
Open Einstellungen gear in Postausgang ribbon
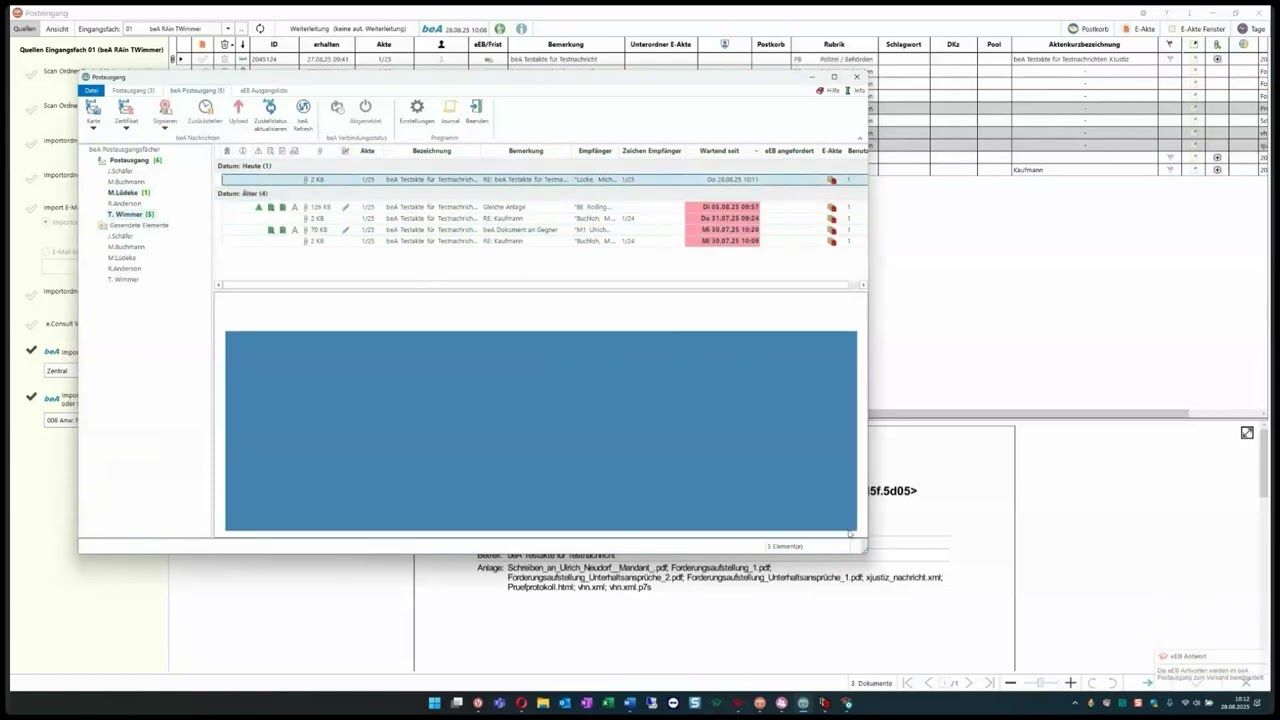417,107
